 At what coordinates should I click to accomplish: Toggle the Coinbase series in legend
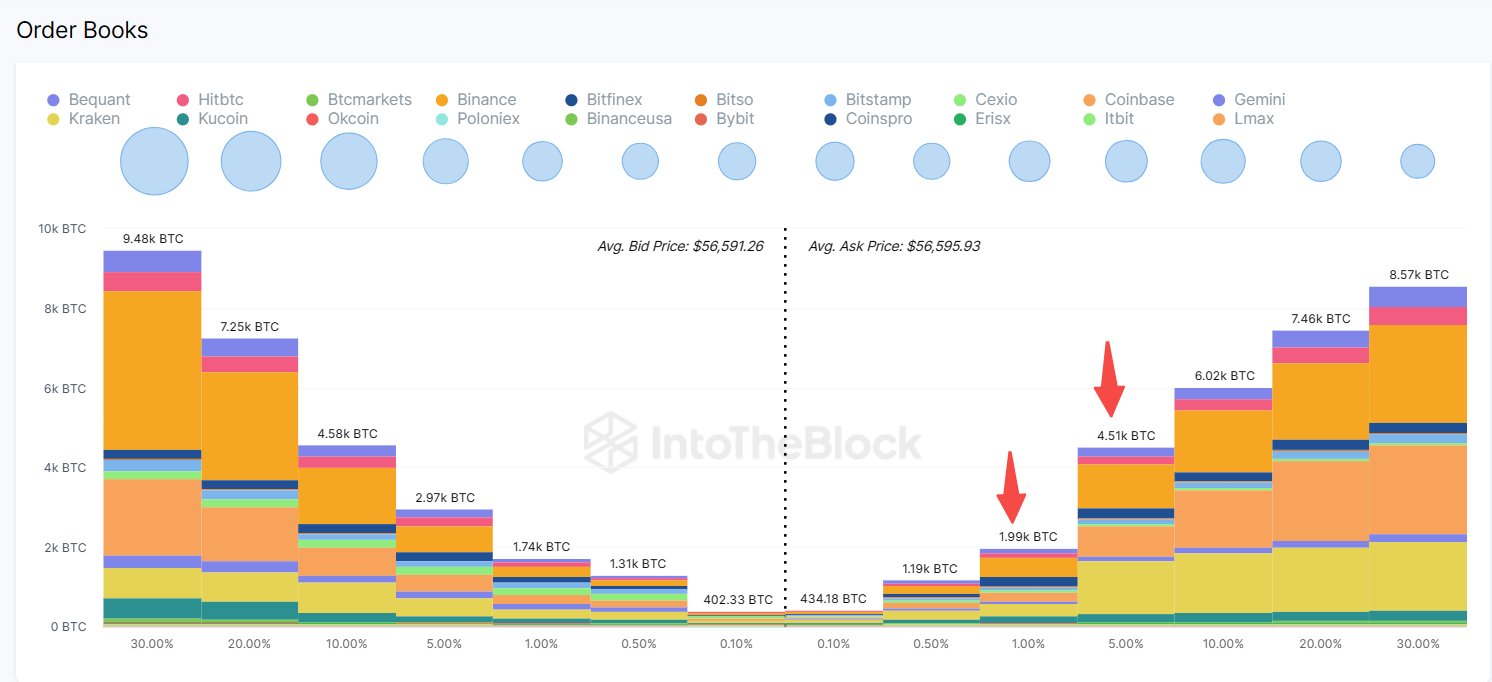[x=1139, y=100]
